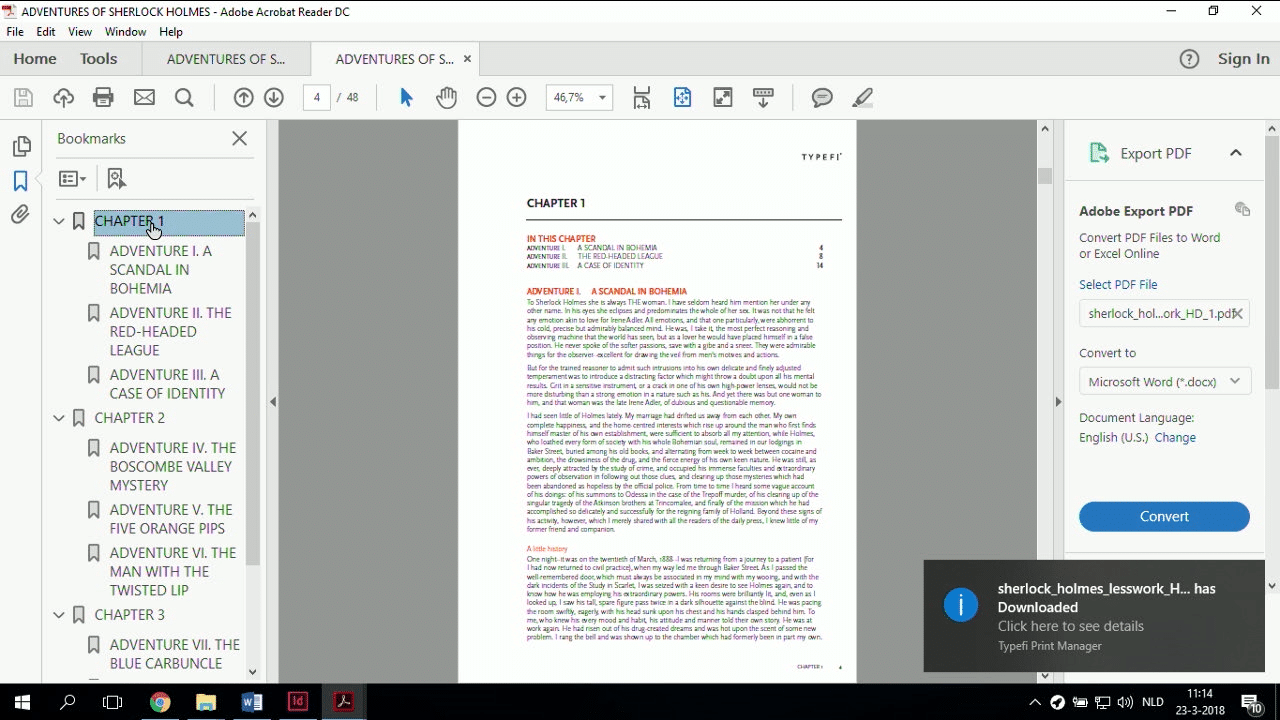This screenshot has width=1280, height=720.
Task: Open the File menu
Action: 15,32
